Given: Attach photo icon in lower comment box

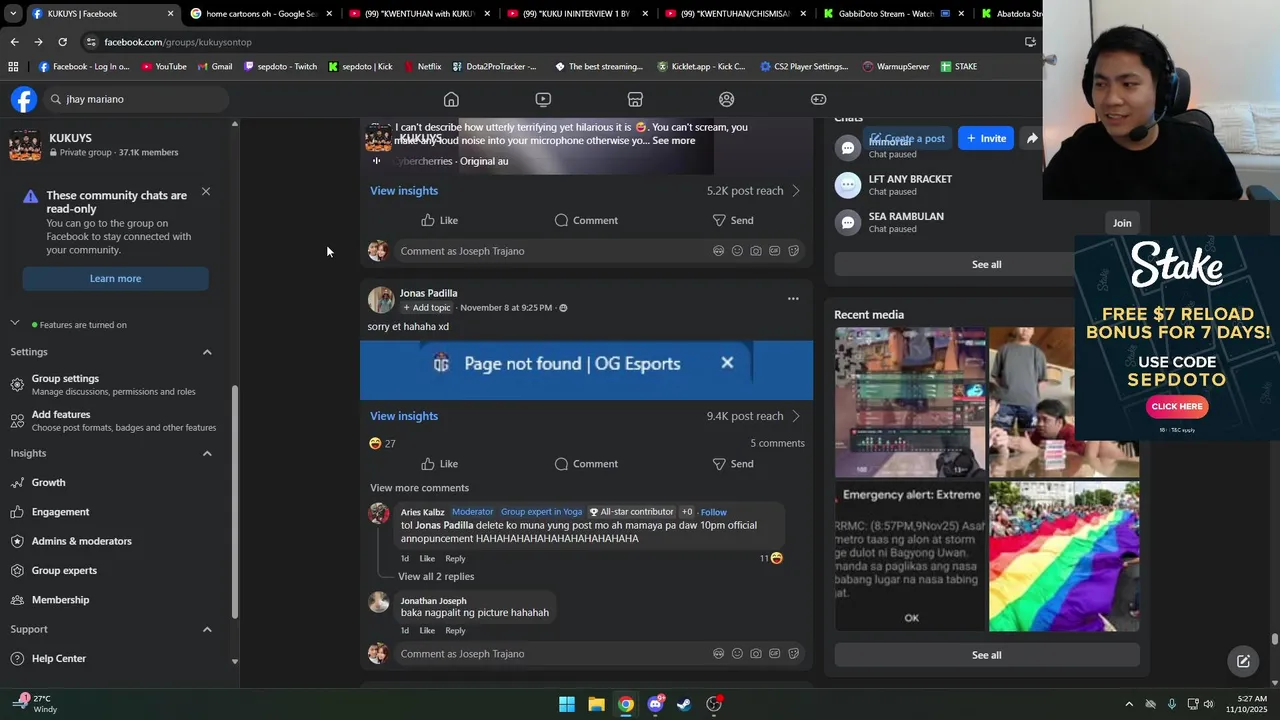Looking at the screenshot, I should 755,654.
